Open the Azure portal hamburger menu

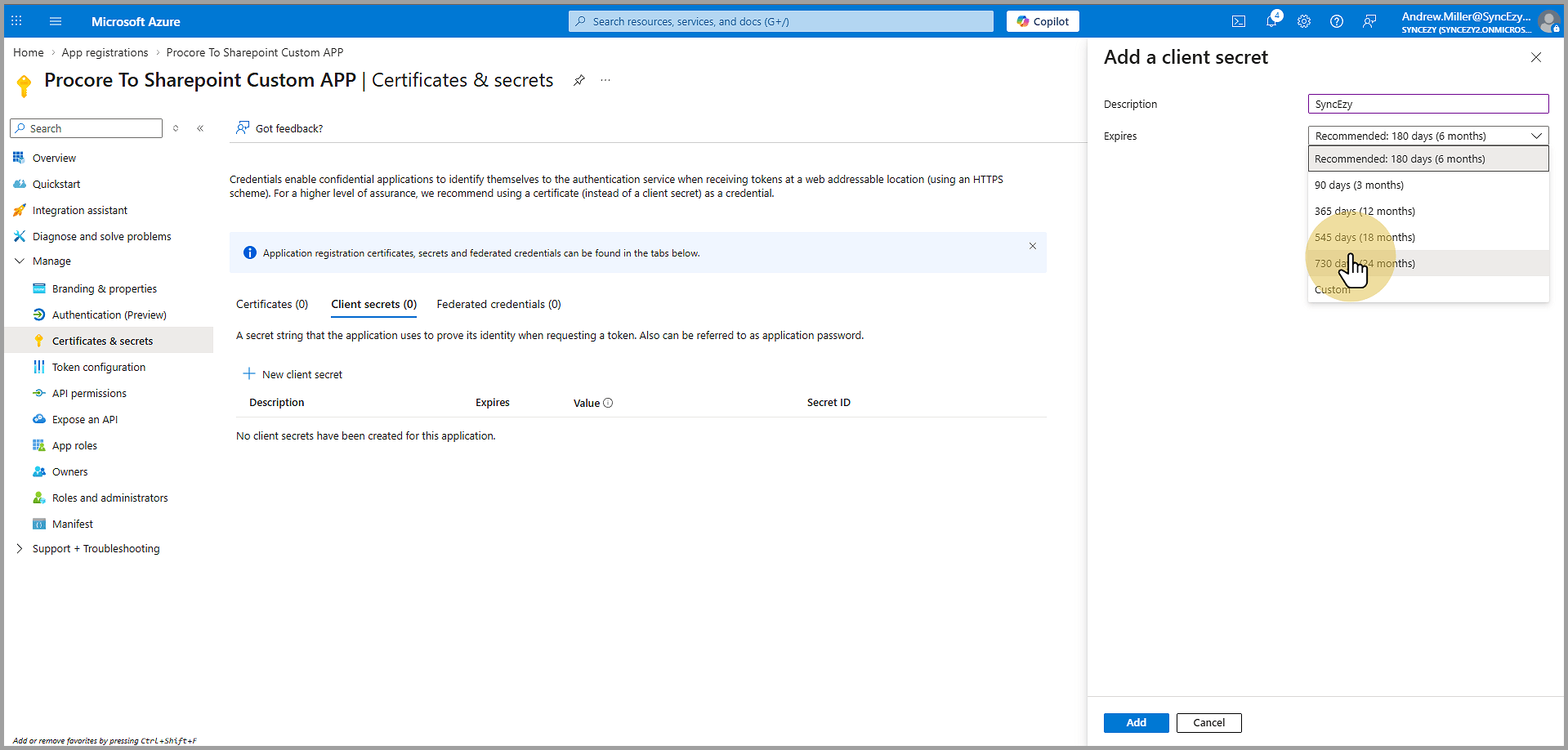click(x=56, y=21)
